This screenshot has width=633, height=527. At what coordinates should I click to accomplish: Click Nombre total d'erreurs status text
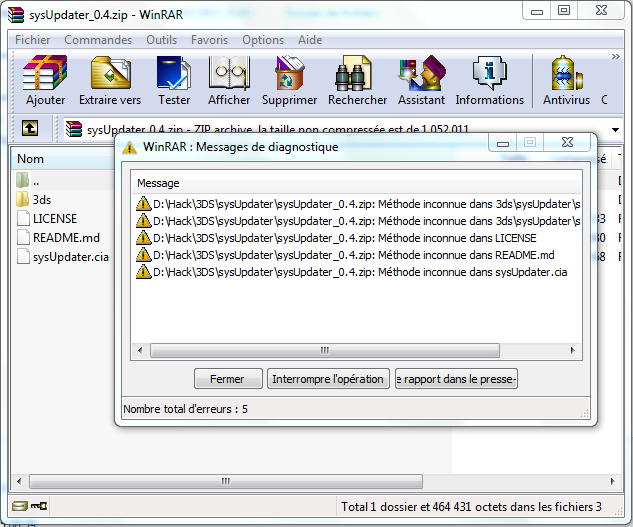tap(186, 409)
